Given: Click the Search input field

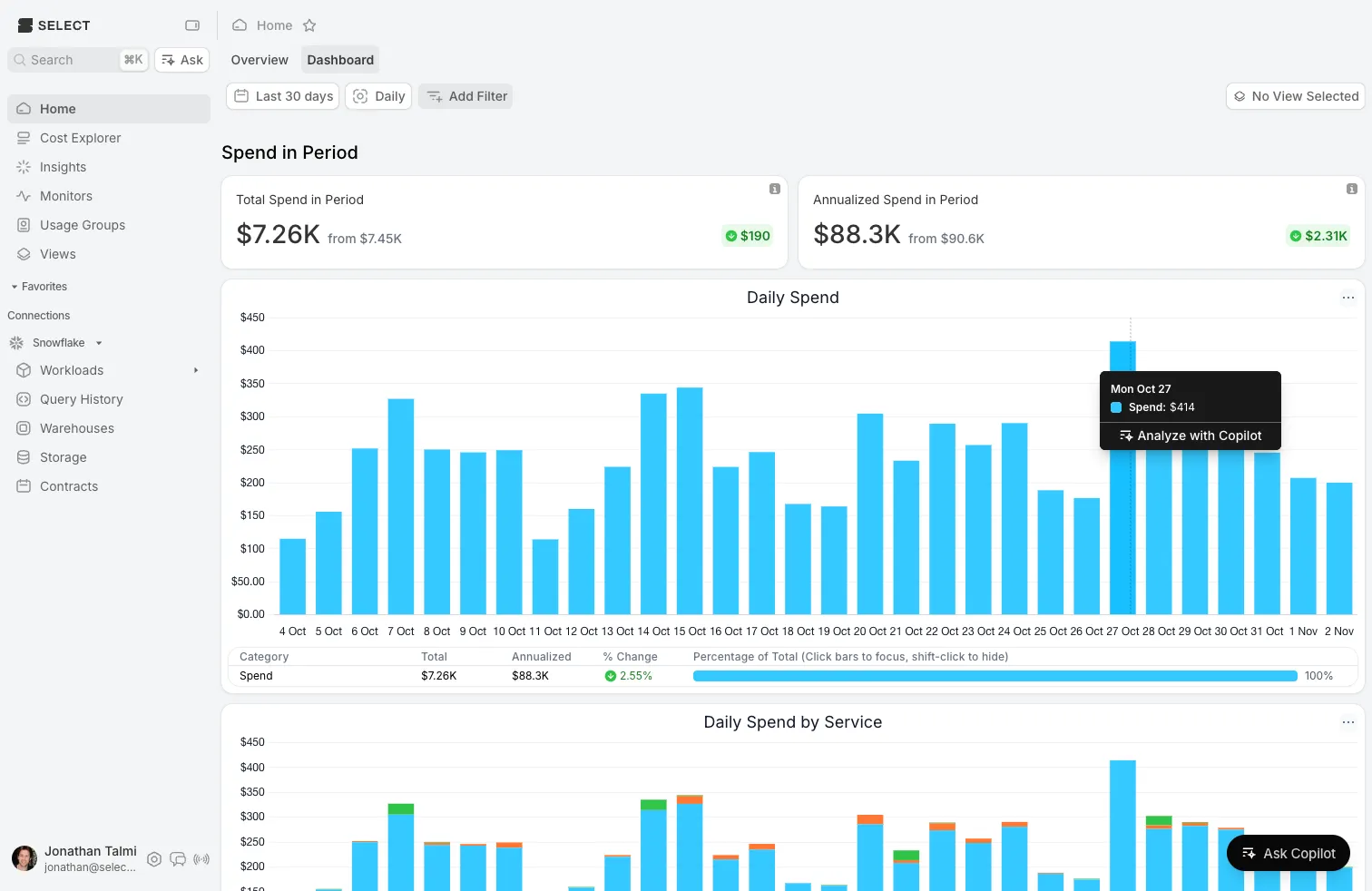Looking at the screenshot, I should 64,60.
